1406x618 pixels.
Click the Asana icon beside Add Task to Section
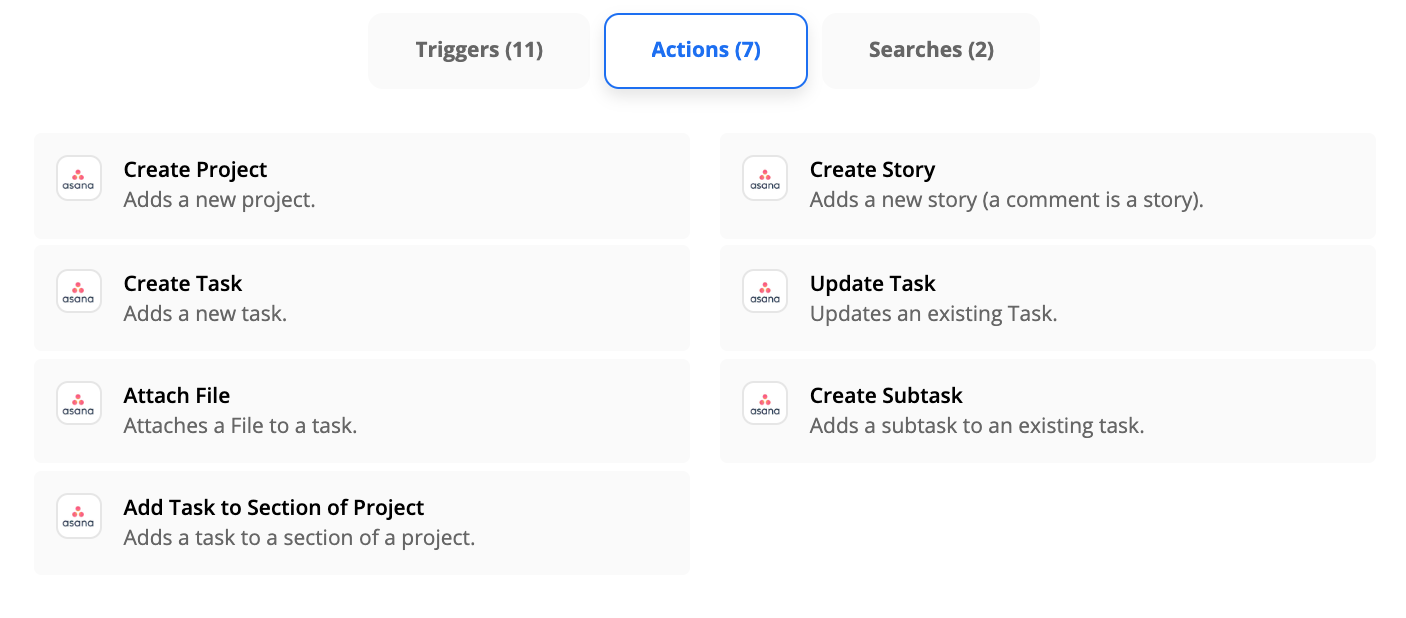[79, 516]
